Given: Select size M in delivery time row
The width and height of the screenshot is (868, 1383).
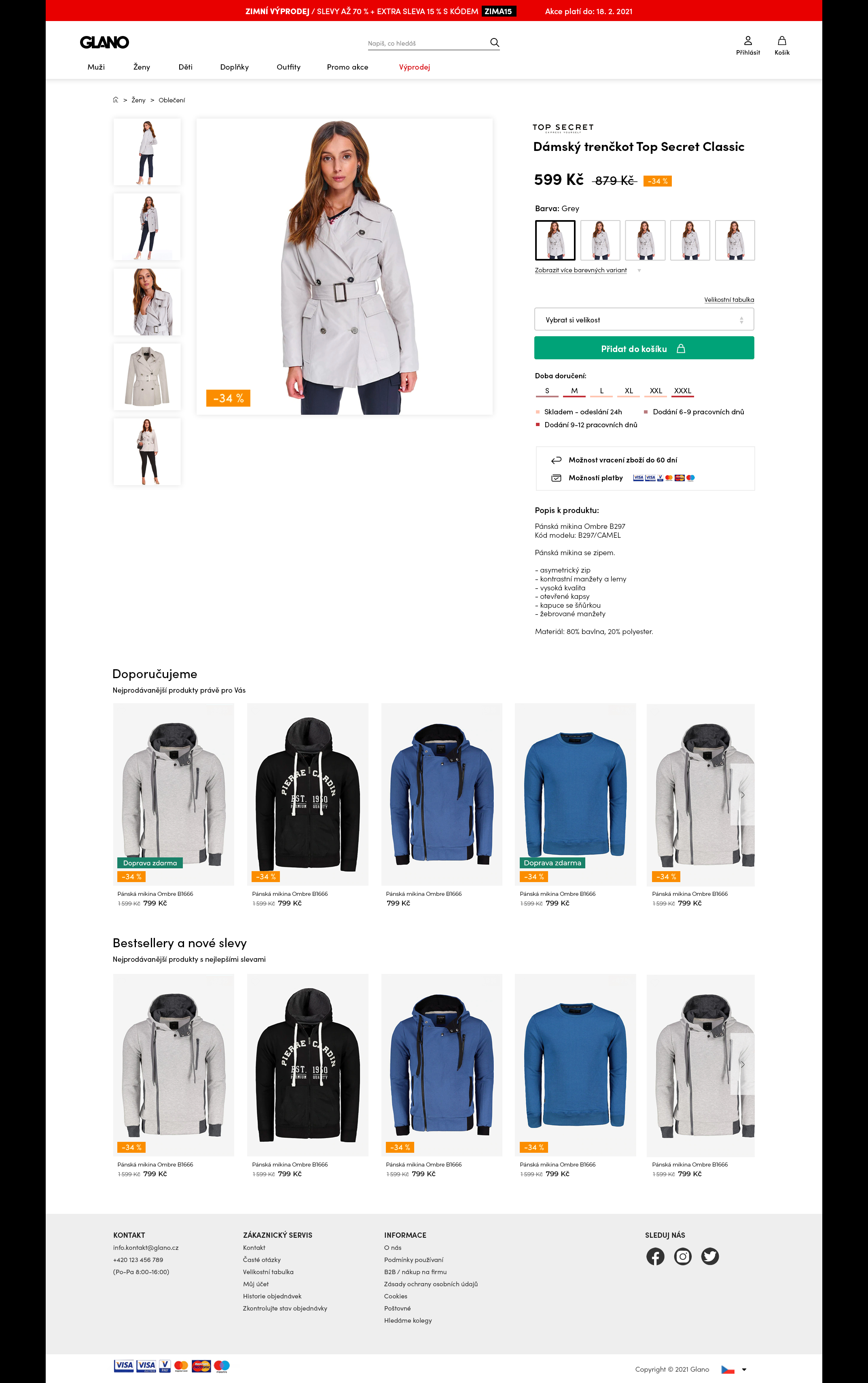Looking at the screenshot, I should pos(574,391).
